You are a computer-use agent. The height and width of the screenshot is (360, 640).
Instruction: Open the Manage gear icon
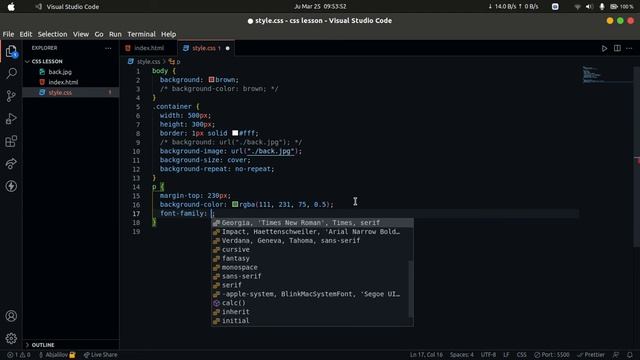point(11,338)
